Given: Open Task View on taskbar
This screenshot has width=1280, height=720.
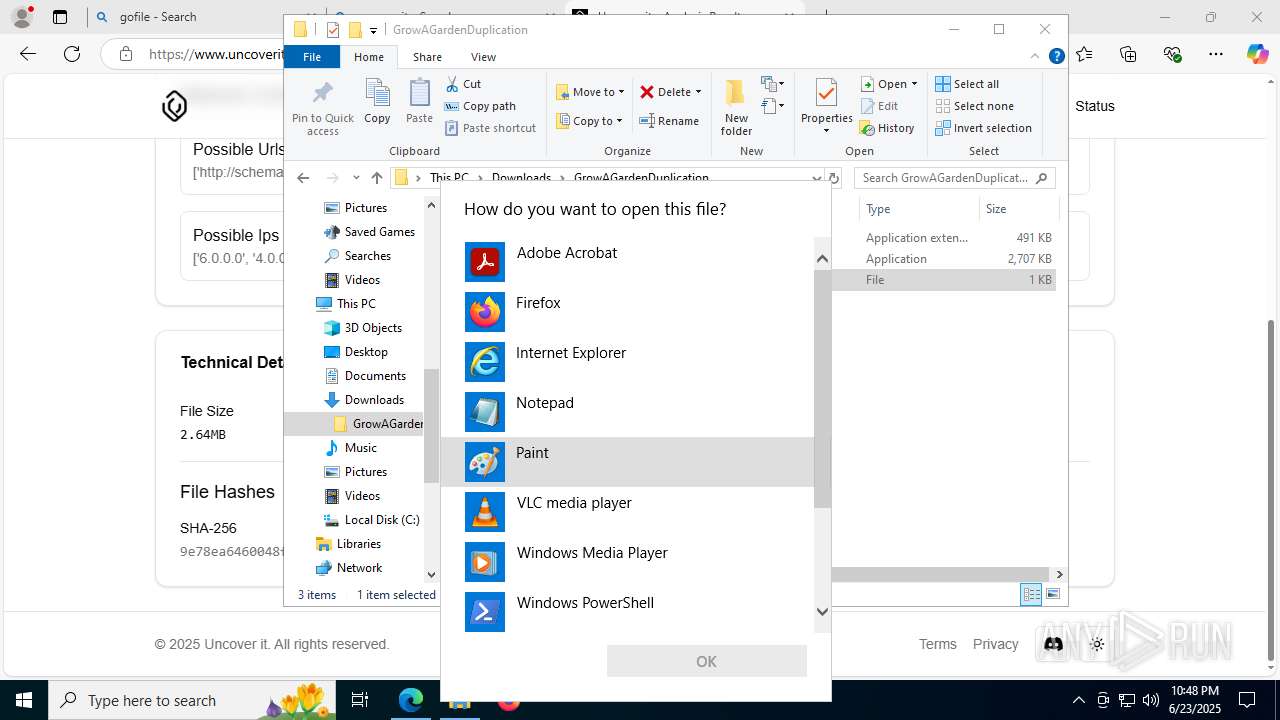Looking at the screenshot, I should click(x=360, y=700).
